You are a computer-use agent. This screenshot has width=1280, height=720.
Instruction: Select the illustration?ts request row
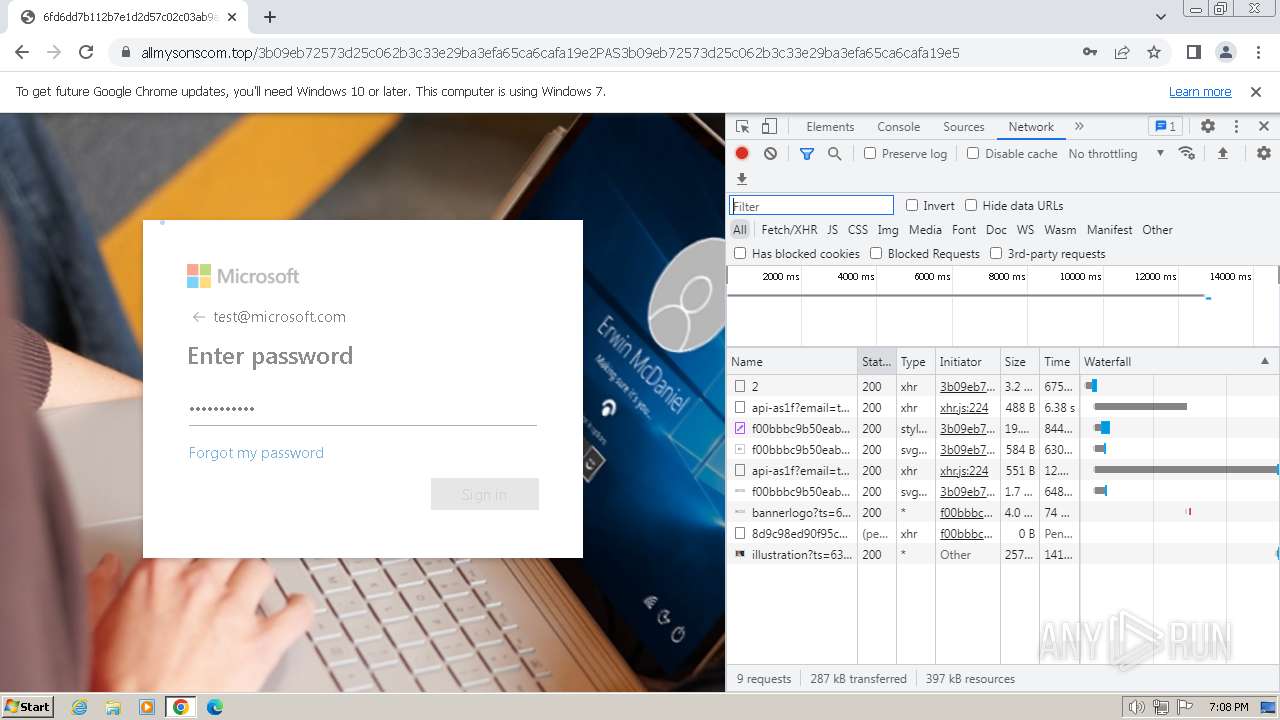tap(1003, 555)
